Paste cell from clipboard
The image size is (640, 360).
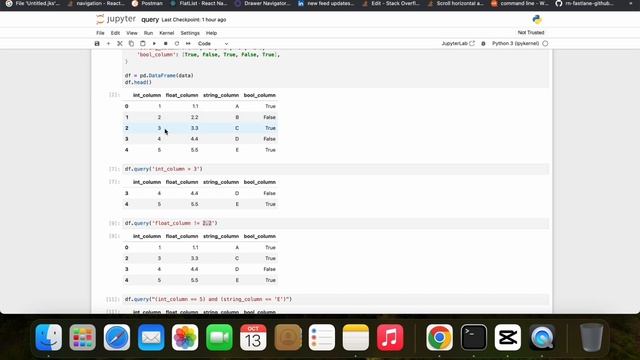tap(142, 44)
